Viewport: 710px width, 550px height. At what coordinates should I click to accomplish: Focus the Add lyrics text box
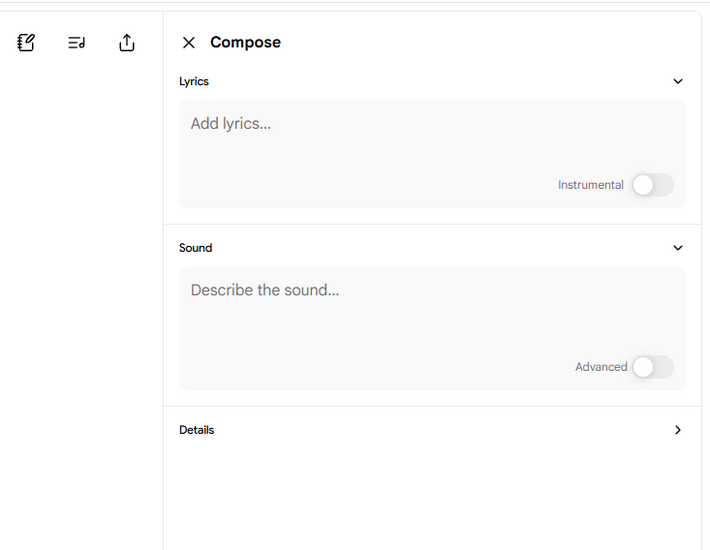432,154
